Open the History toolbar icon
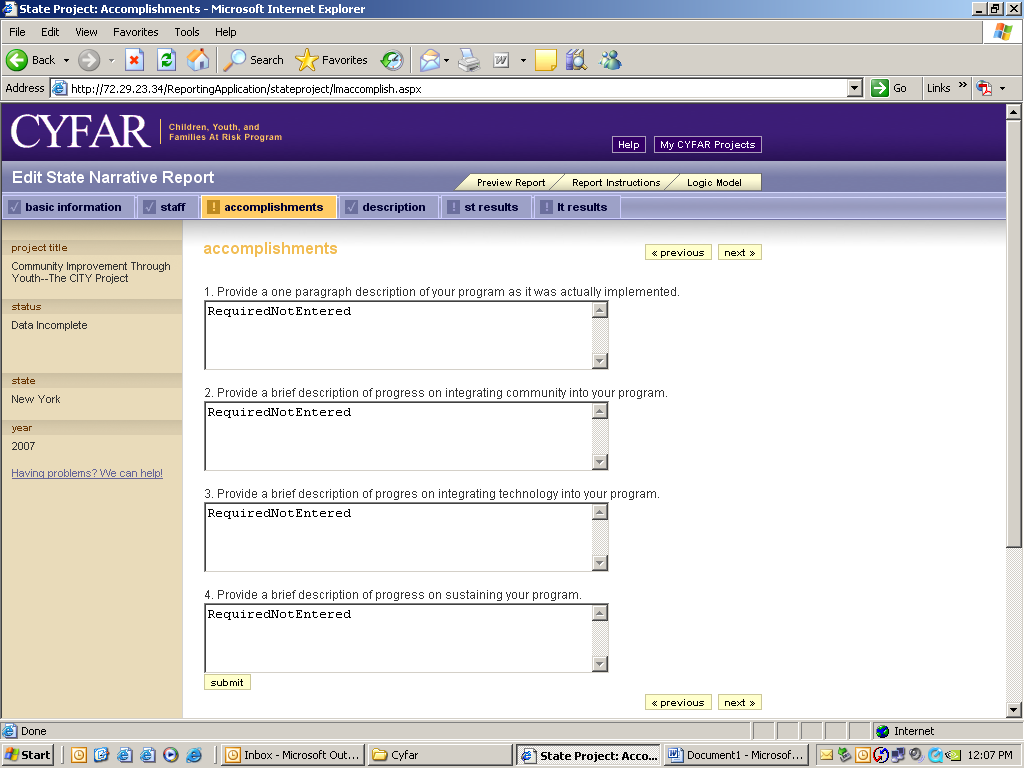The image size is (1024, 768). click(x=392, y=60)
